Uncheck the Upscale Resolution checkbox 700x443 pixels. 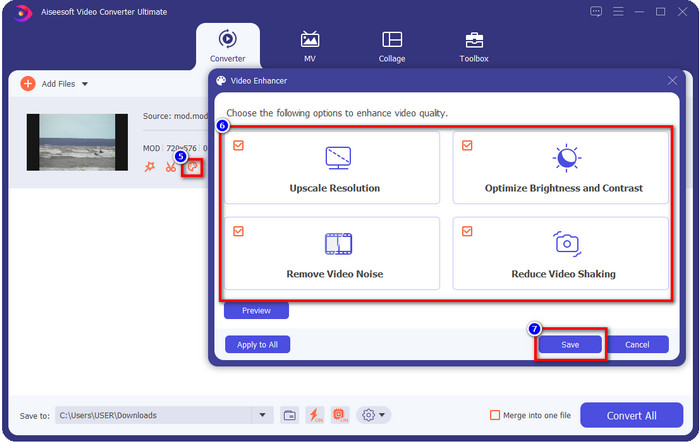pyautogui.click(x=238, y=146)
